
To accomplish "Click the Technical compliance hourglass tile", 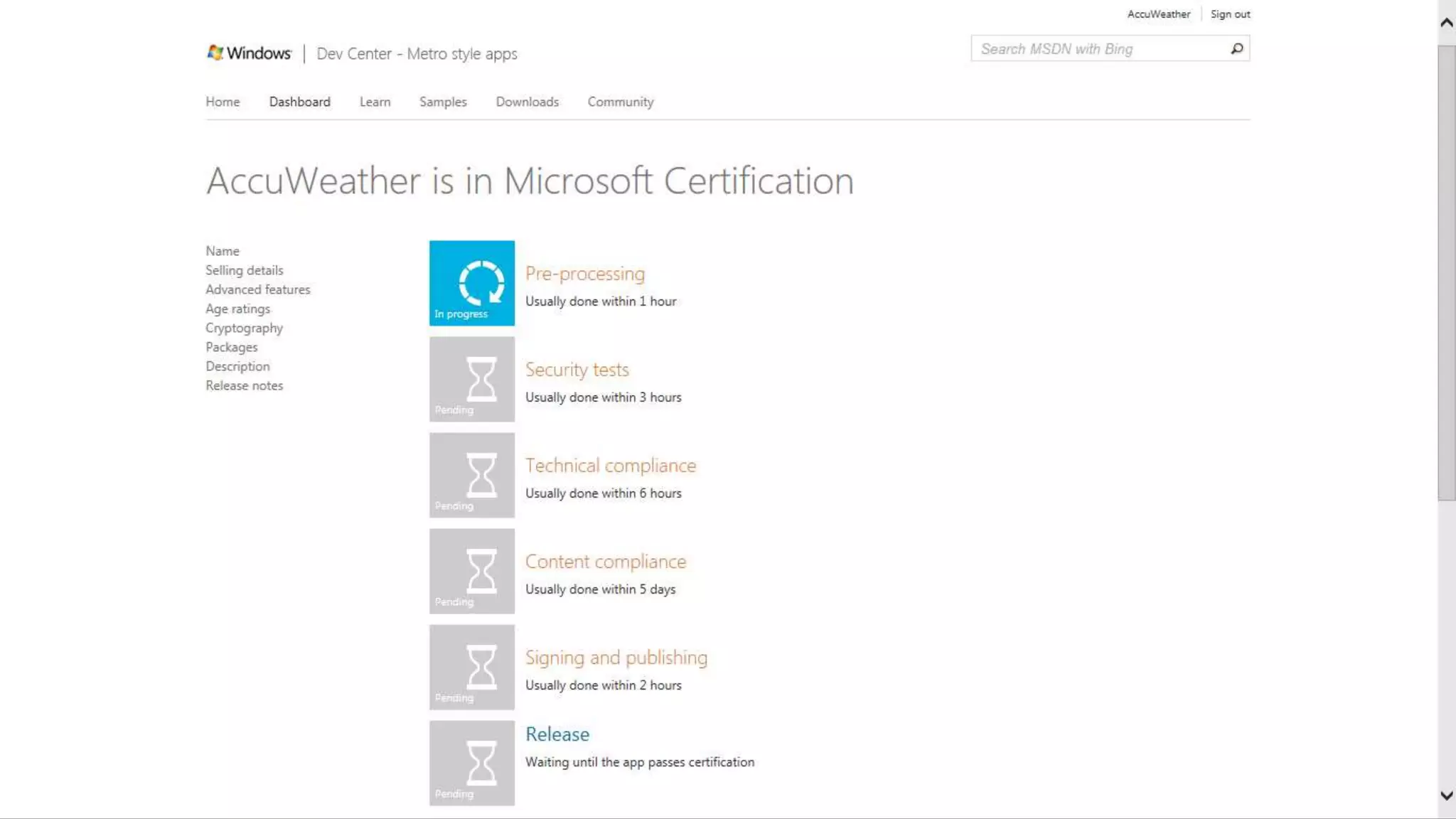I will click(472, 475).
